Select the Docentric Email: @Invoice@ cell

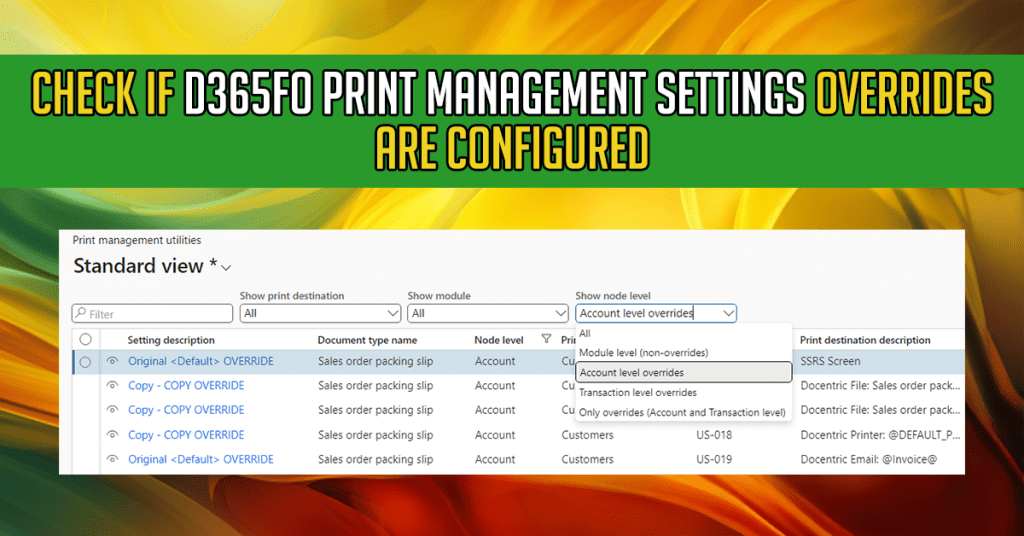click(869, 459)
